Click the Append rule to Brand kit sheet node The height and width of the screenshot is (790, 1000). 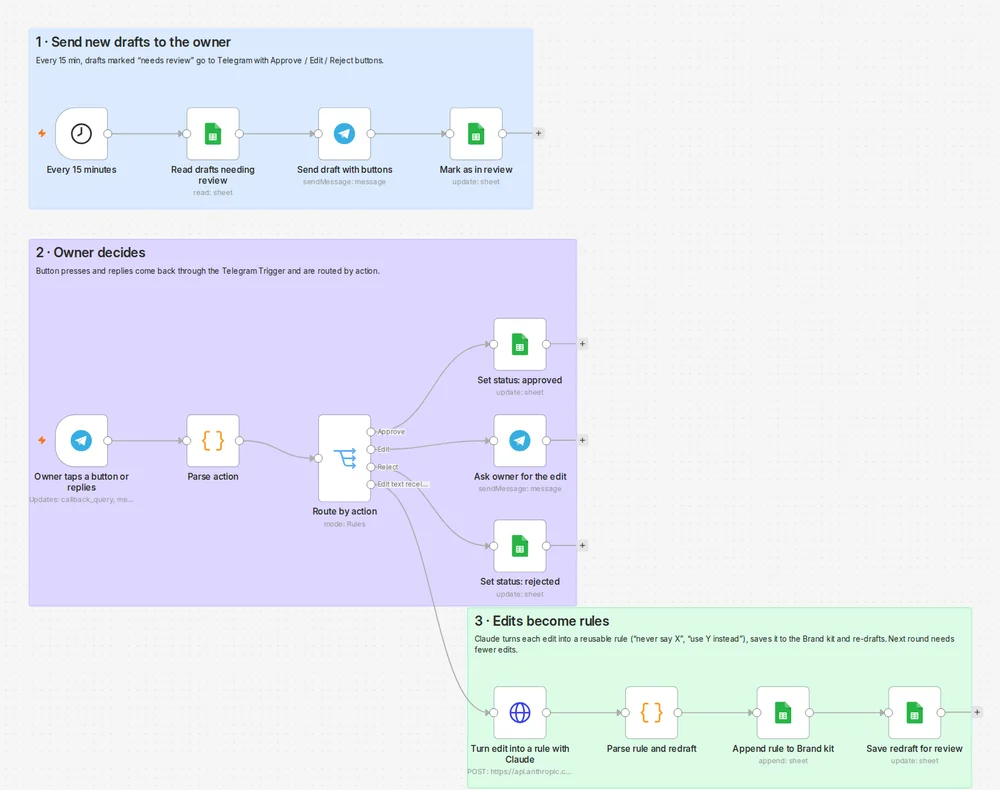(x=783, y=712)
